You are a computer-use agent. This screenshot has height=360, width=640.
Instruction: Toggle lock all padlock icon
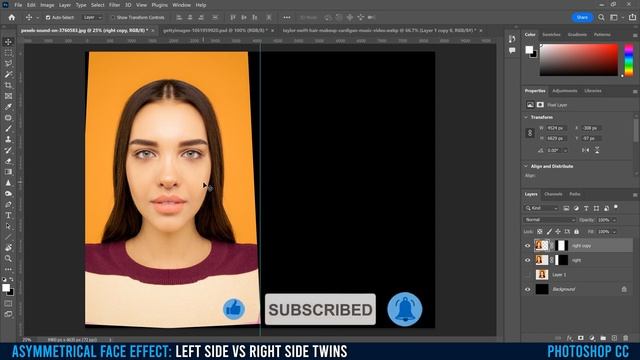[x=576, y=231]
